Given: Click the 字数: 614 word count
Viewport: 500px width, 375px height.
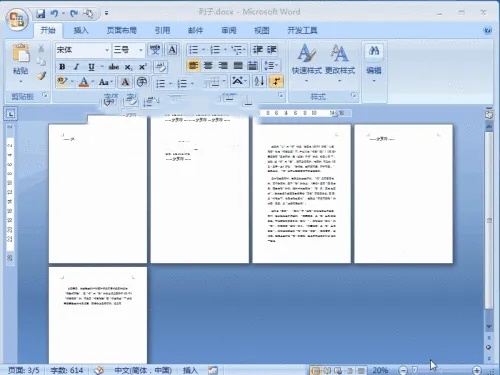Looking at the screenshot, I should tap(67, 370).
